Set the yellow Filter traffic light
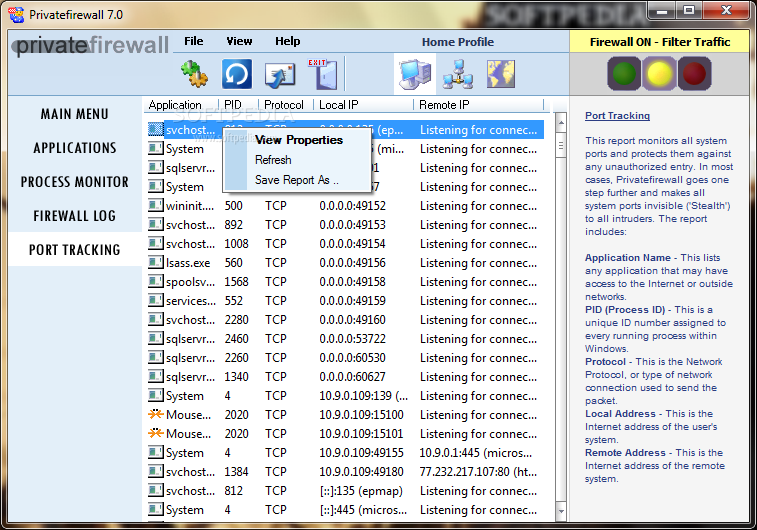The image size is (757, 530). click(659, 73)
